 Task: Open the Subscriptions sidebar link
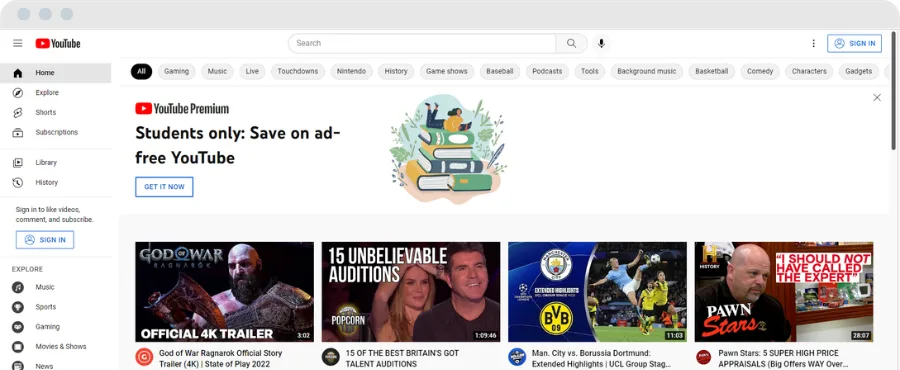pyautogui.click(x=56, y=133)
